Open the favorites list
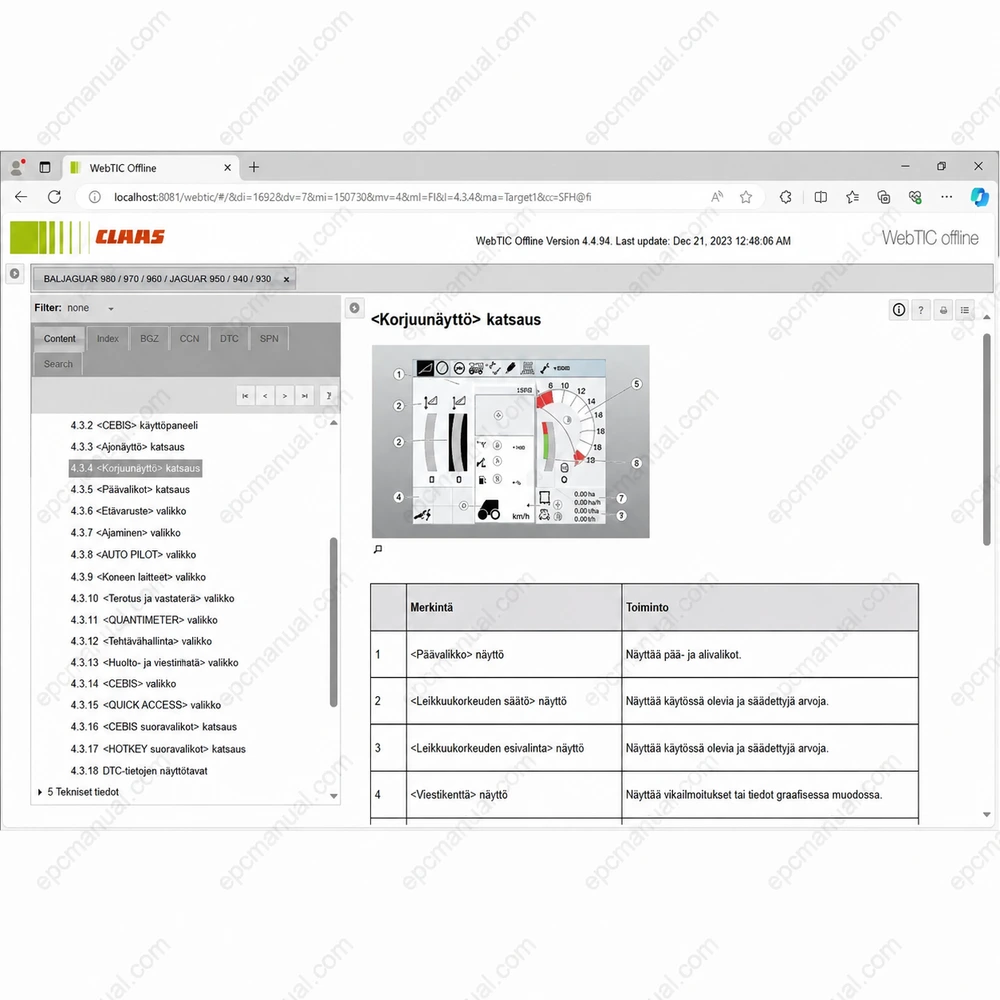This screenshot has height=1000, width=1000. [853, 197]
